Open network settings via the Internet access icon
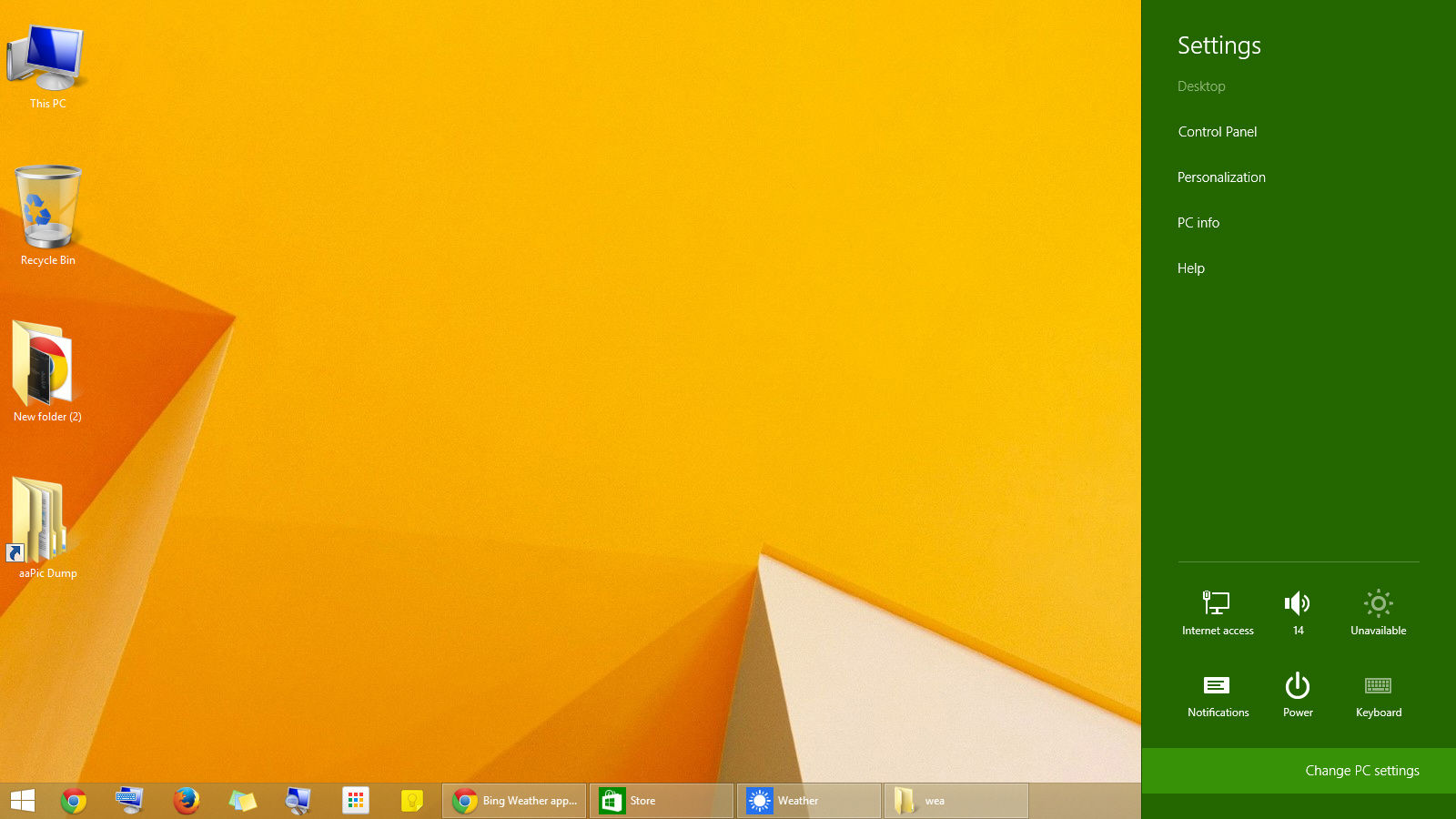Viewport: 1456px width, 819px height. click(1218, 610)
